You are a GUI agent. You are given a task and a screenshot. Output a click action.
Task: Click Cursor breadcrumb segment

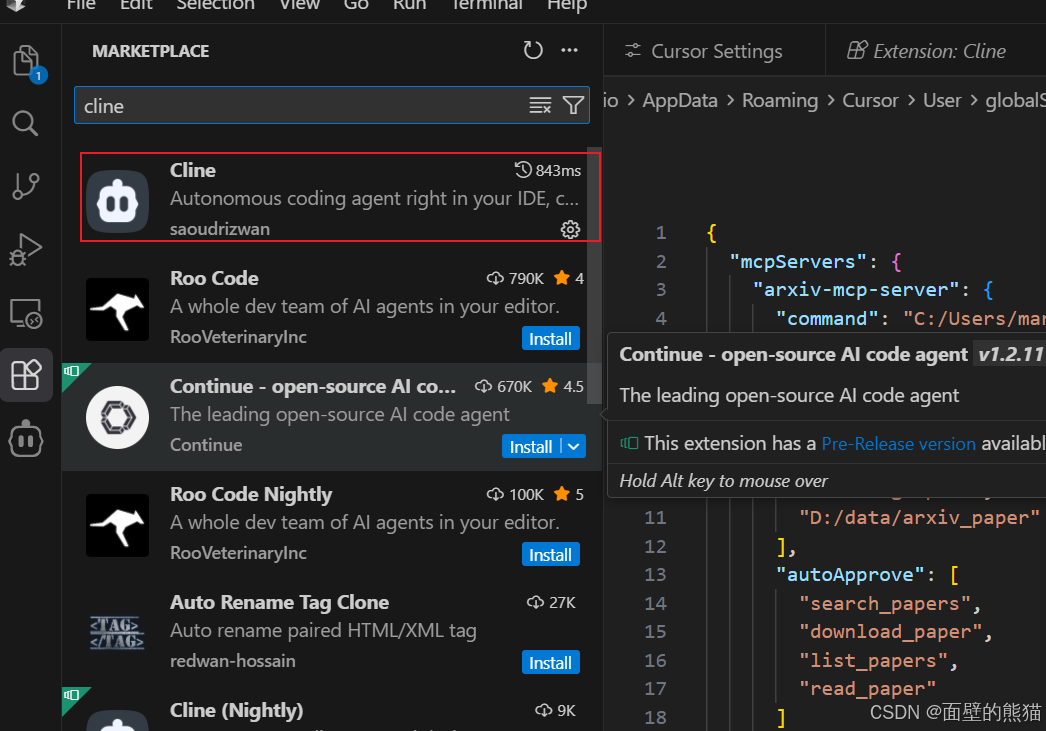coord(870,101)
